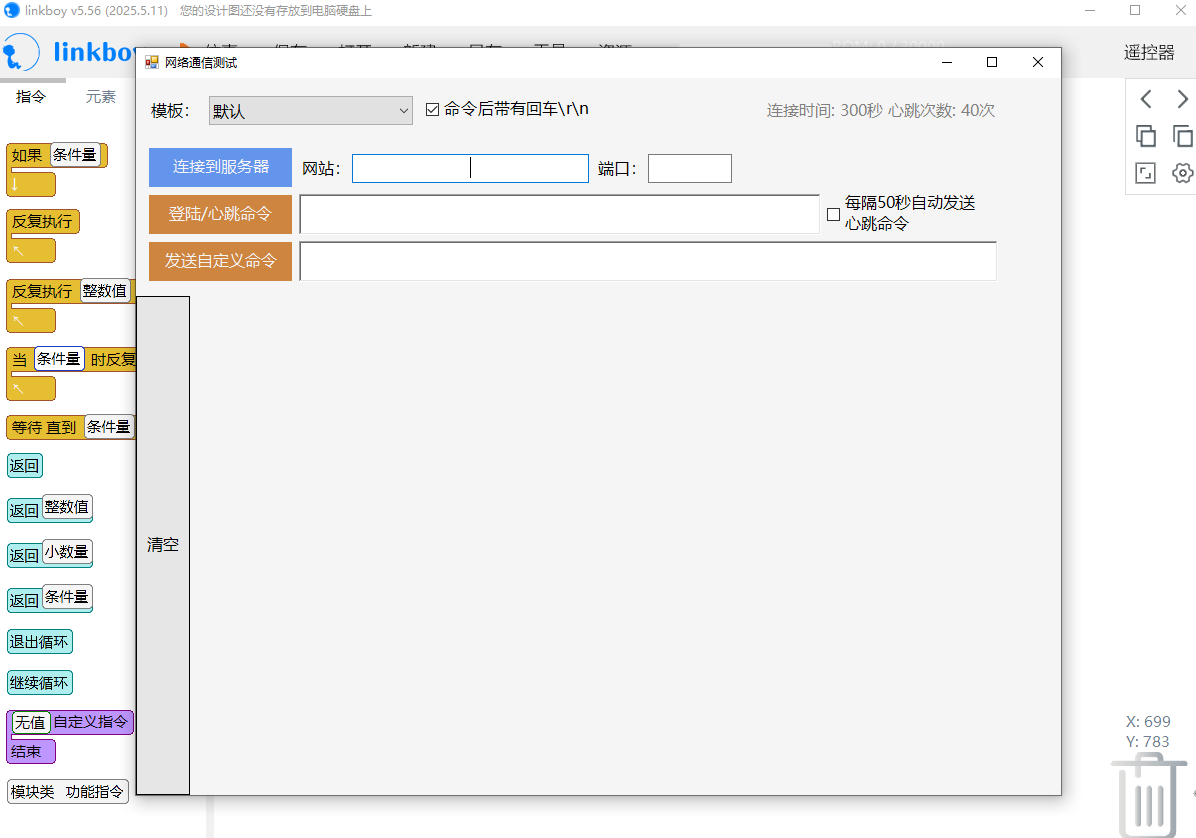Open the 模板 dropdown showing 默认
The width and height of the screenshot is (1196, 838).
310,111
